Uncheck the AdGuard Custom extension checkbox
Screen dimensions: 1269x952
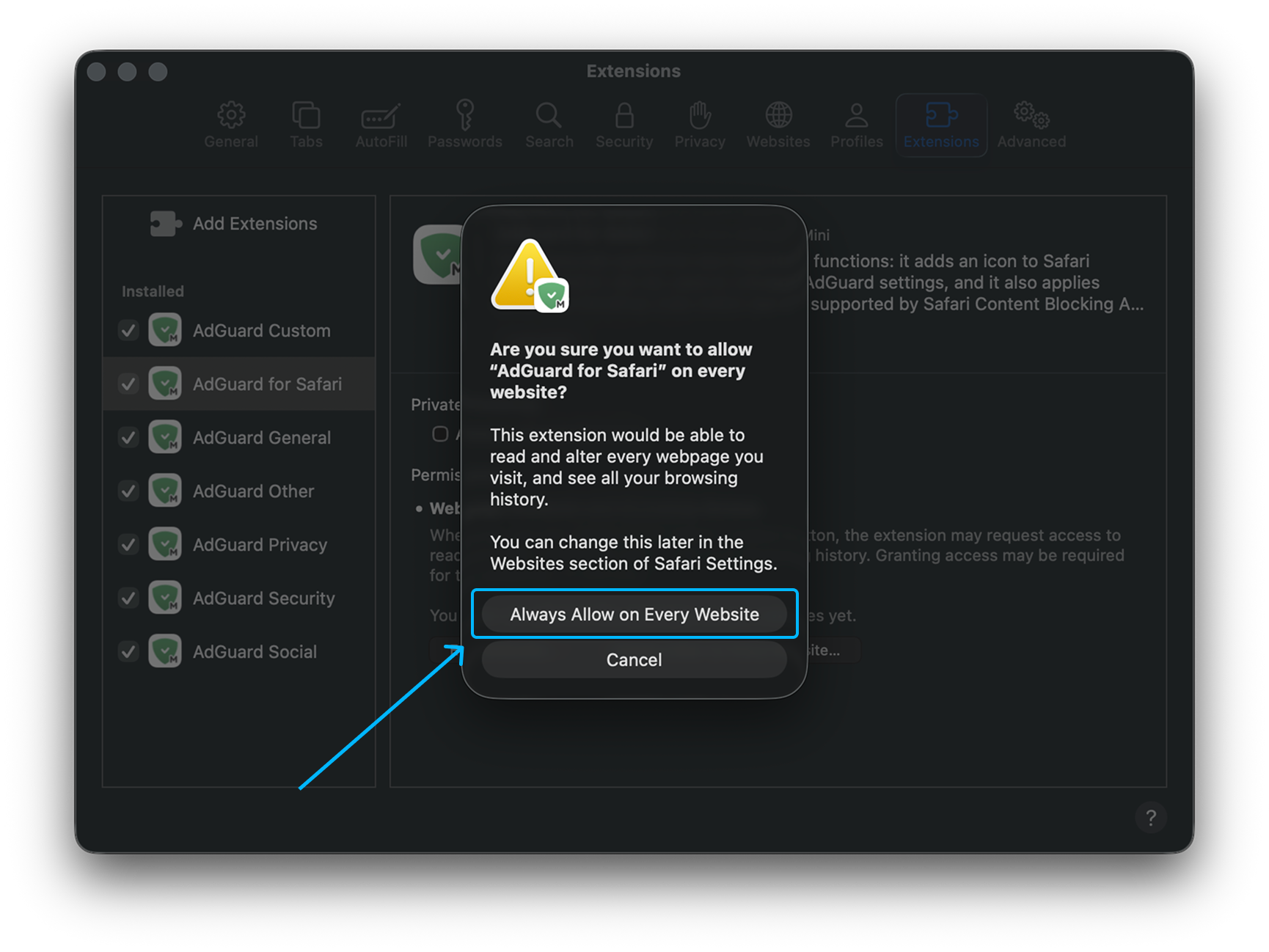click(x=128, y=330)
